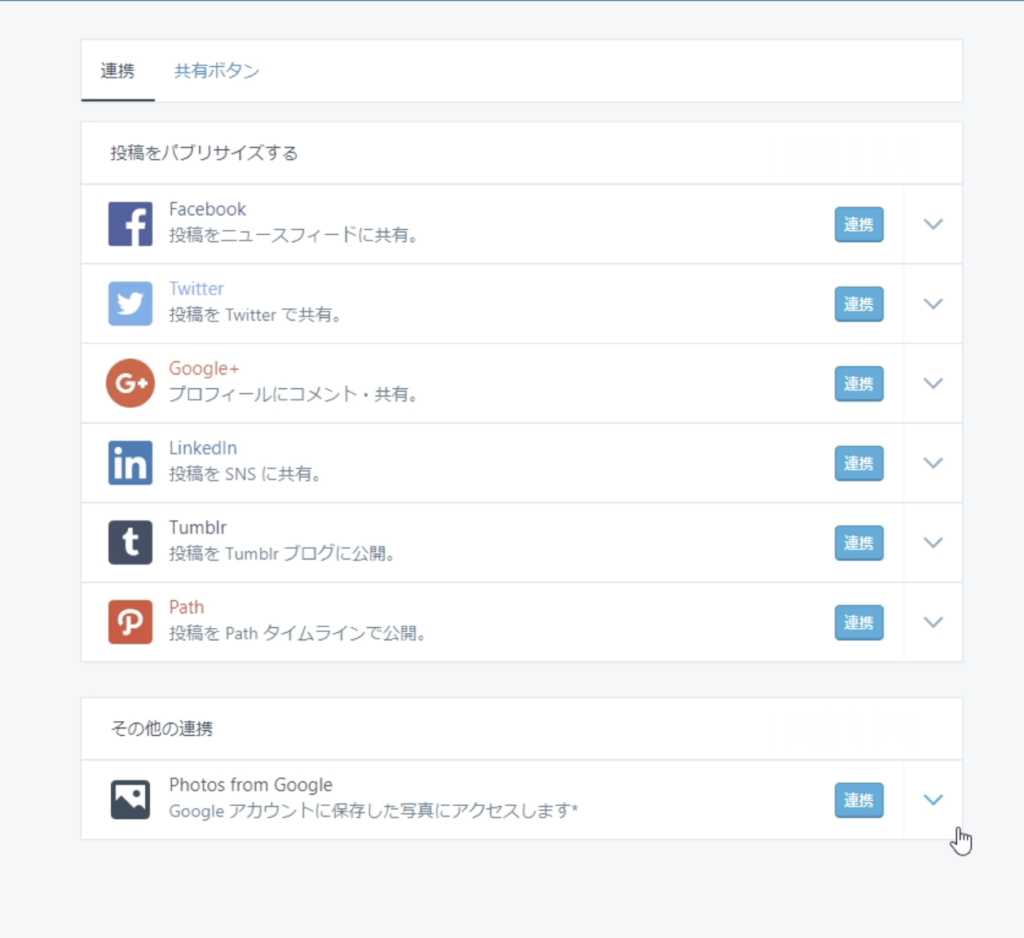Image resolution: width=1024 pixels, height=938 pixels.
Task: Click the Google アカウントに保存した写真 description
Action: 373,811
